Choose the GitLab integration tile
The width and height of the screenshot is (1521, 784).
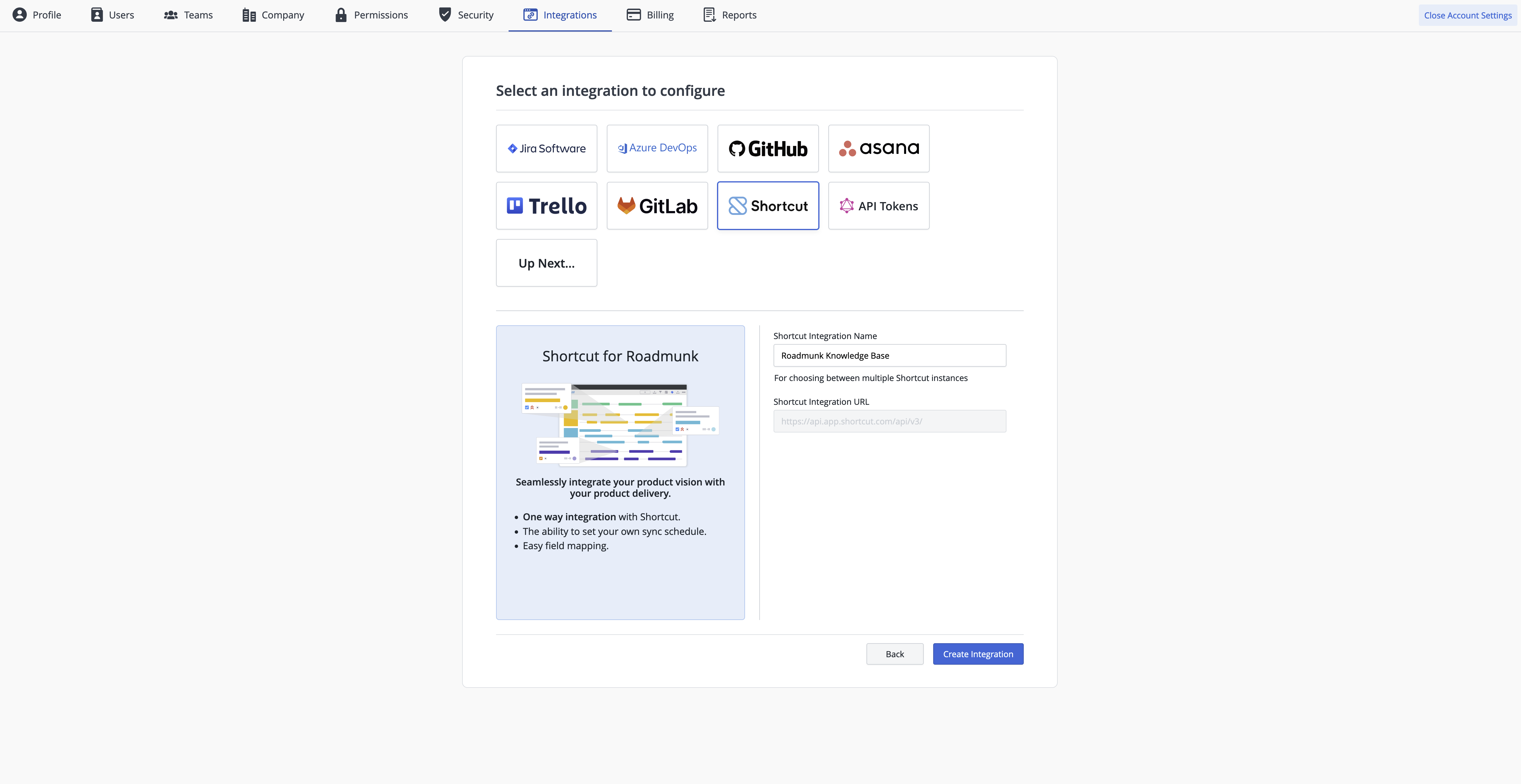pos(657,205)
